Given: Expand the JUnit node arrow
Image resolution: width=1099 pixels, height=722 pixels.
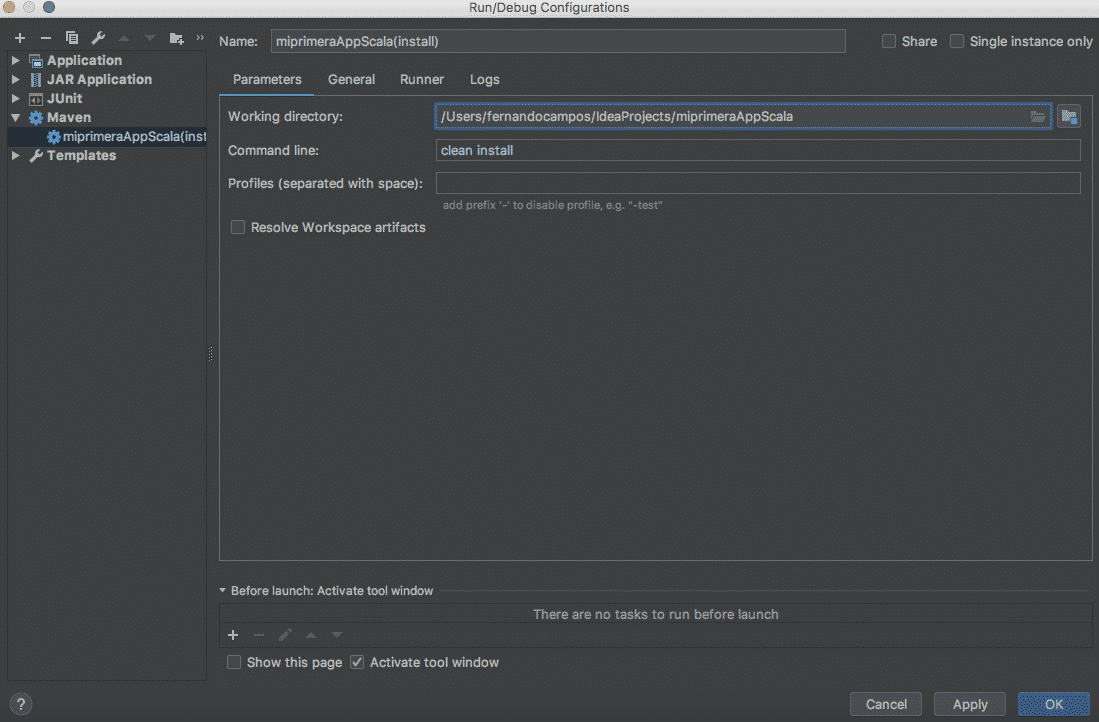Looking at the screenshot, I should pos(15,98).
